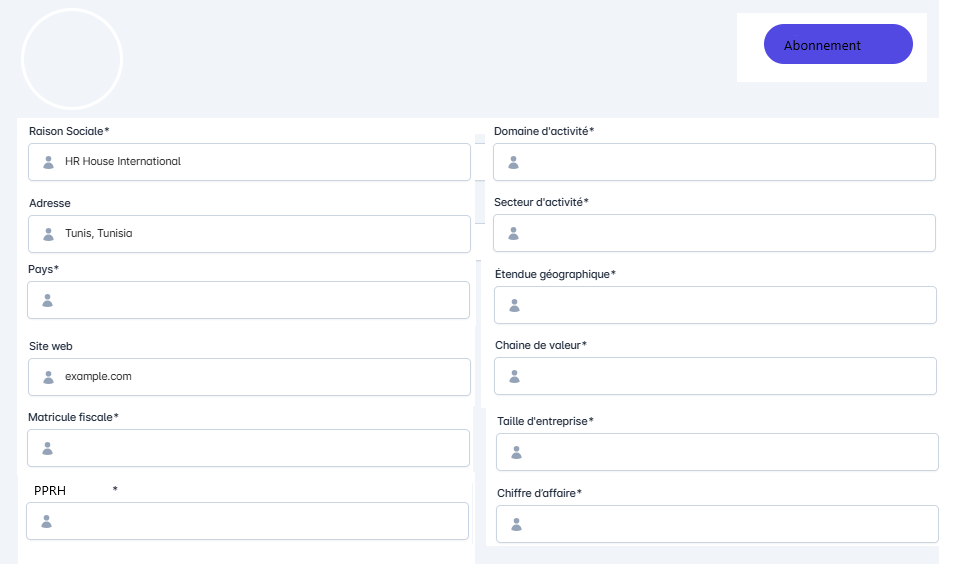Viewport: 965px width, 564px height.
Task: Click the person icon in Domaine d'activité field
Action: click(x=513, y=162)
